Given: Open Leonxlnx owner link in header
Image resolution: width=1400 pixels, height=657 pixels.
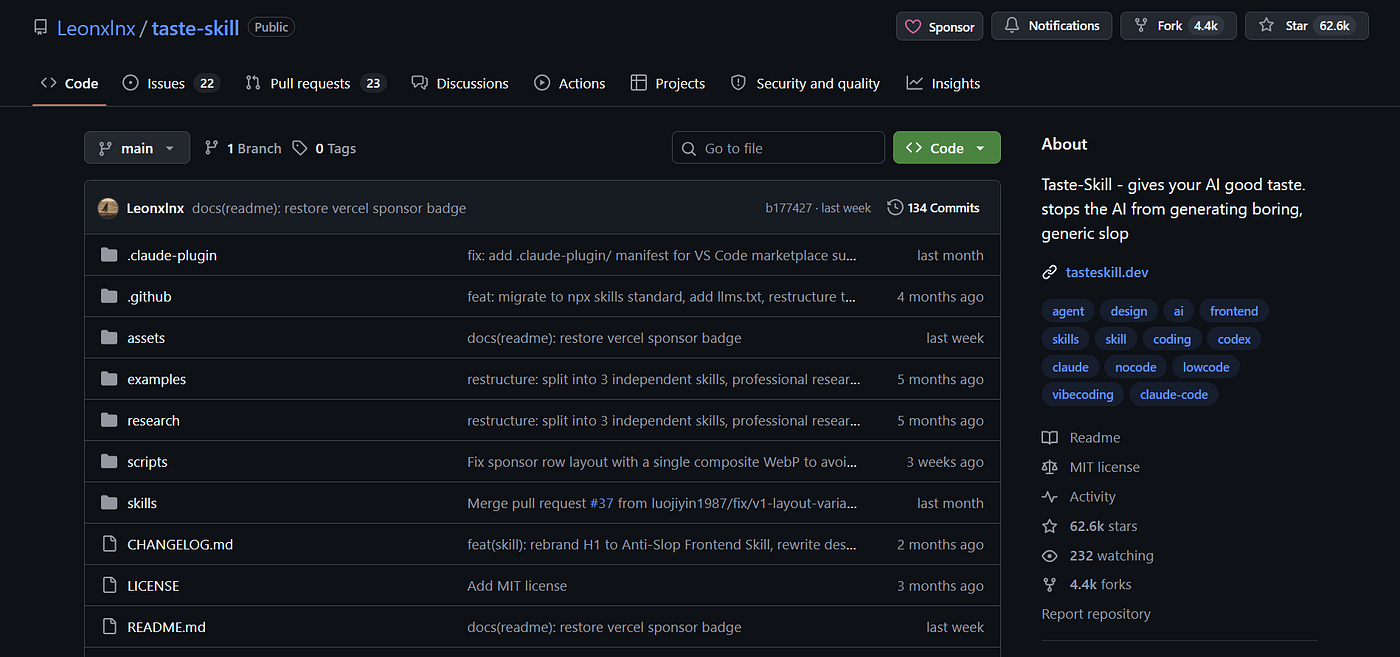Looking at the screenshot, I should pos(96,28).
